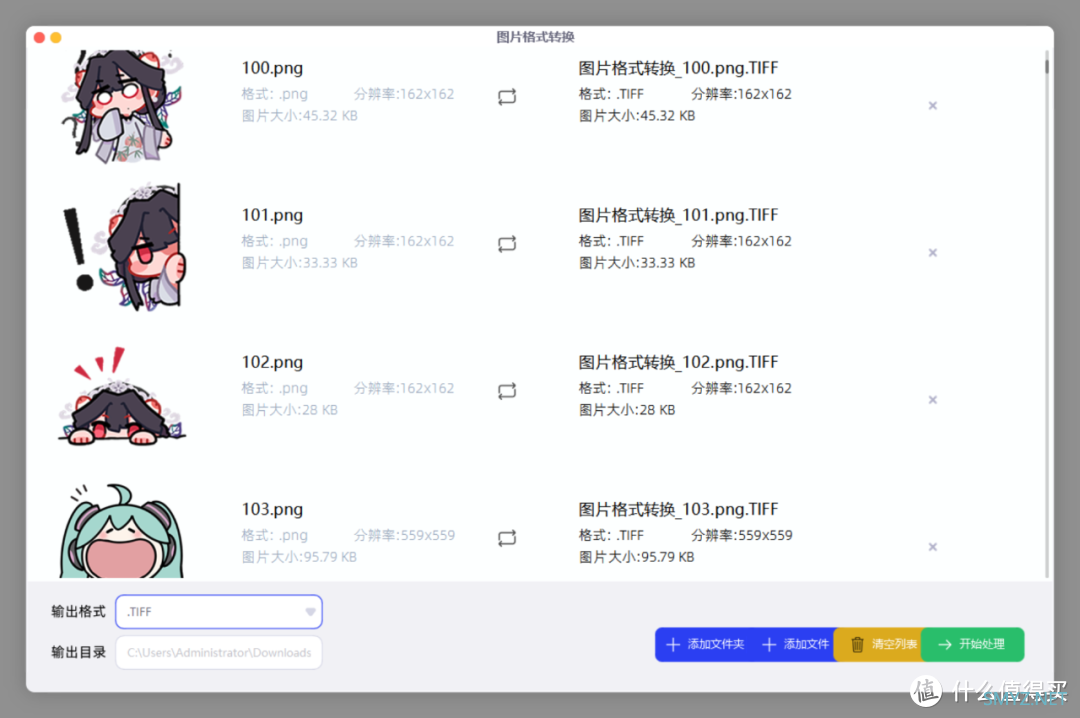Add a folder with 添加文件夹 button
The width and height of the screenshot is (1080, 718).
705,644
